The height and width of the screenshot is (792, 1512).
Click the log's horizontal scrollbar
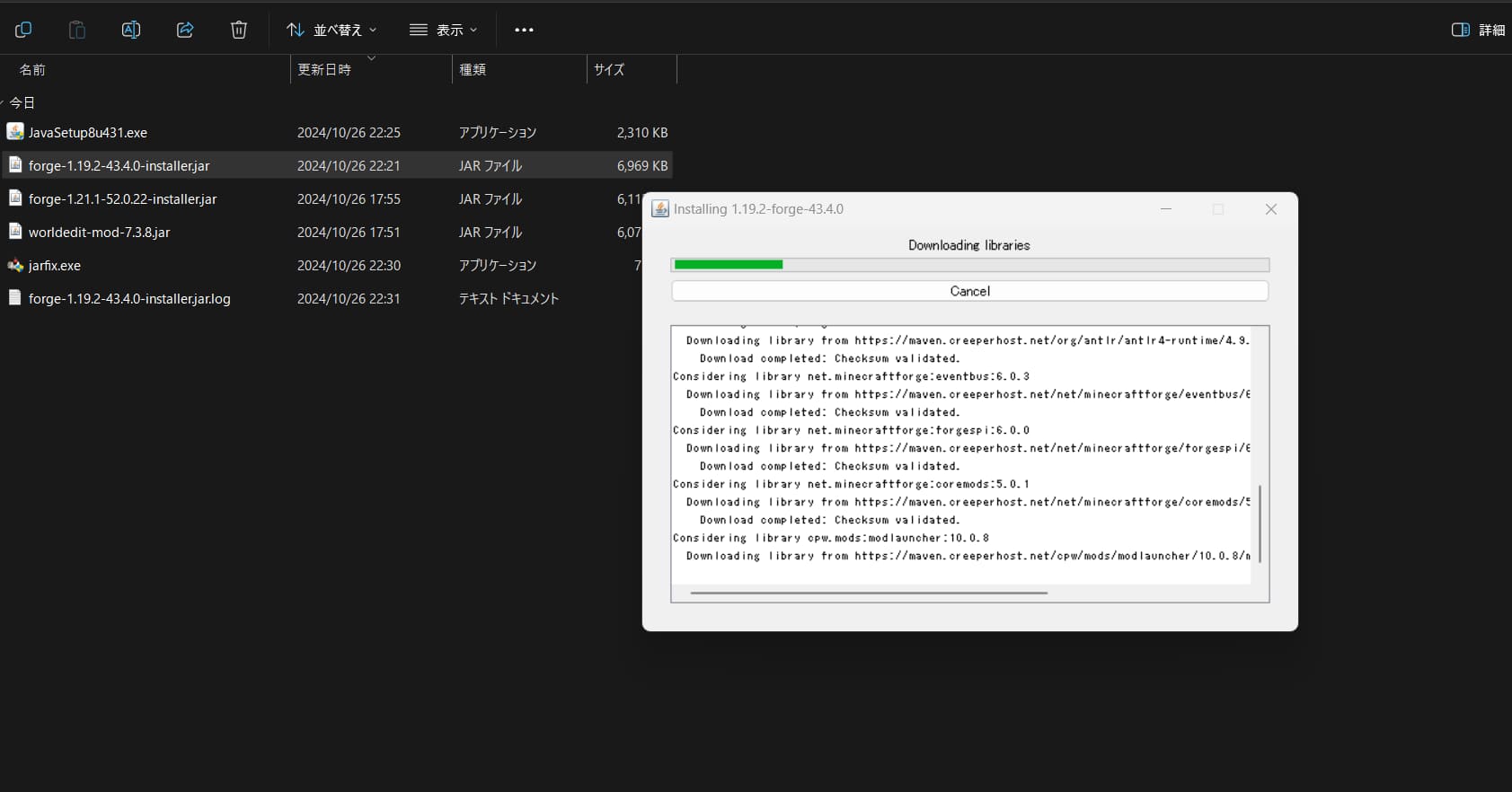[x=868, y=593]
